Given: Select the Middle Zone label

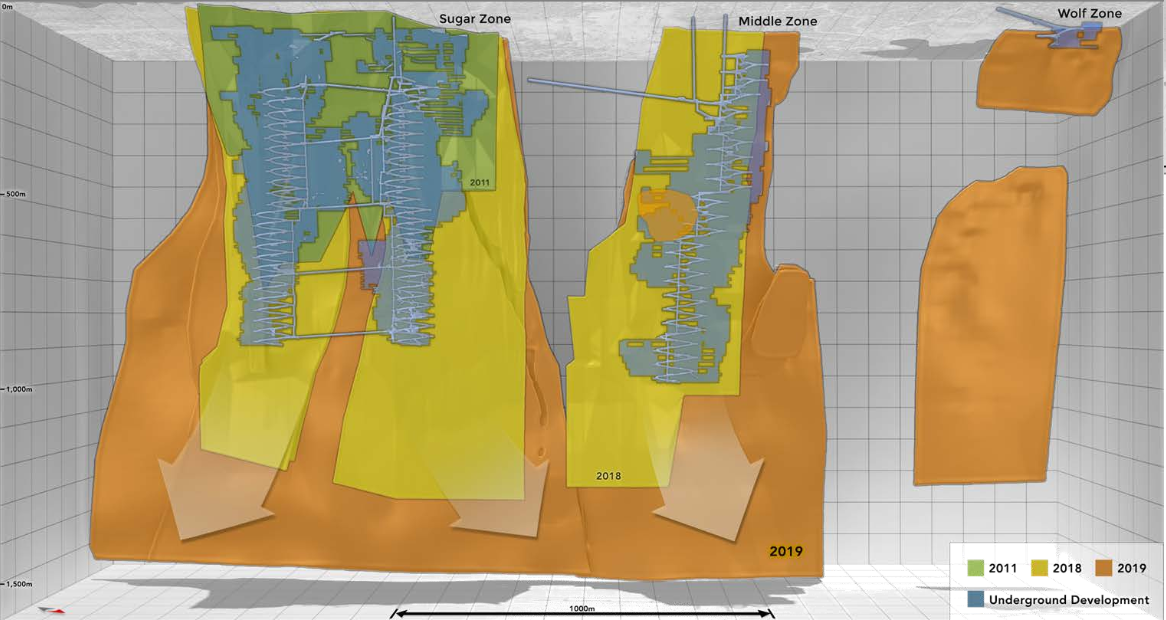Looking at the screenshot, I should click(777, 22).
